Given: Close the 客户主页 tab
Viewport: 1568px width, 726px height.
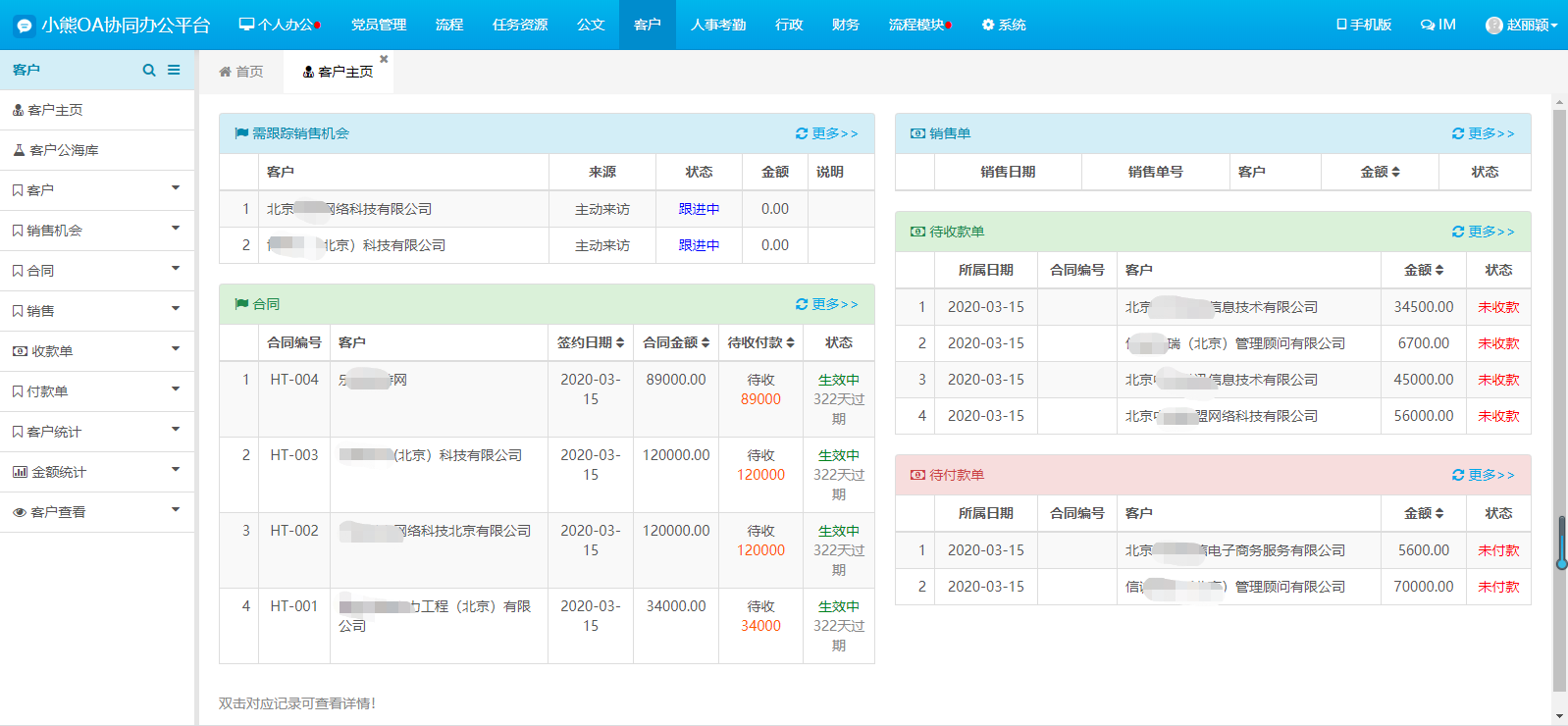Looking at the screenshot, I should [384, 59].
